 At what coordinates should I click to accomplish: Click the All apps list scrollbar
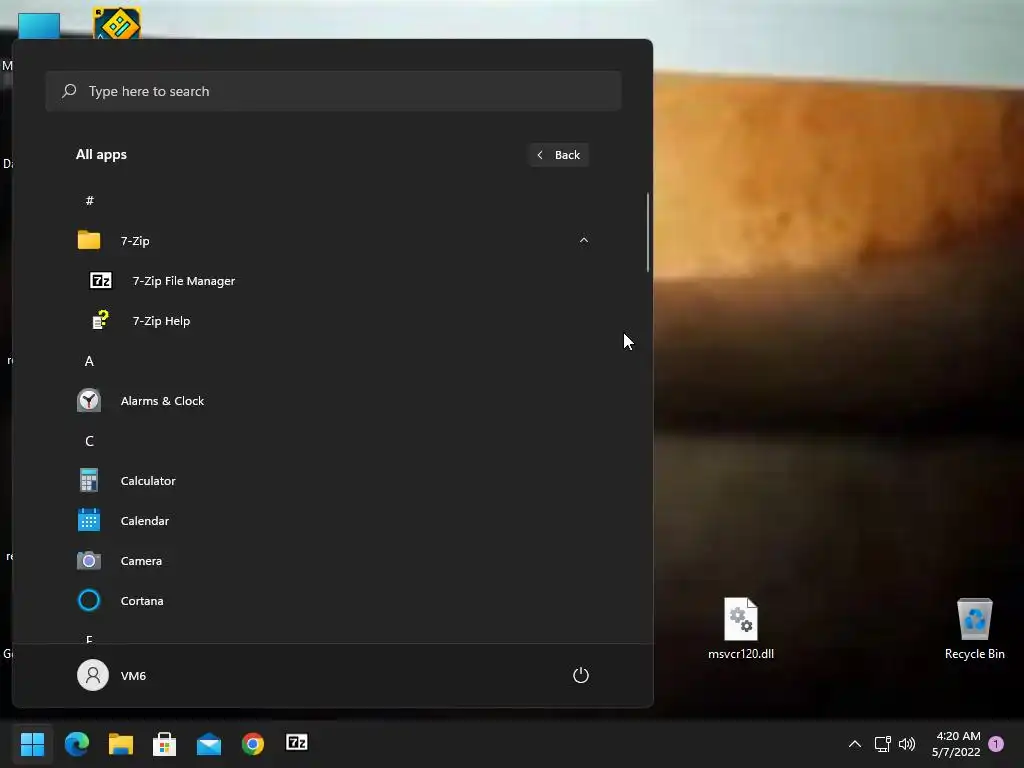tap(648, 232)
